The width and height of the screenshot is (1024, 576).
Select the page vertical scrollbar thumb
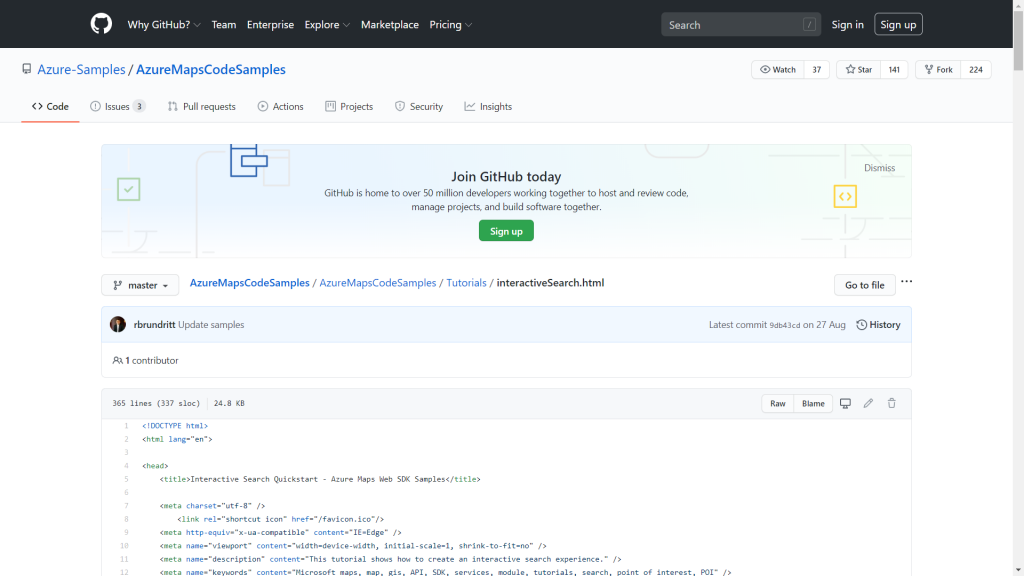pos(1018,40)
